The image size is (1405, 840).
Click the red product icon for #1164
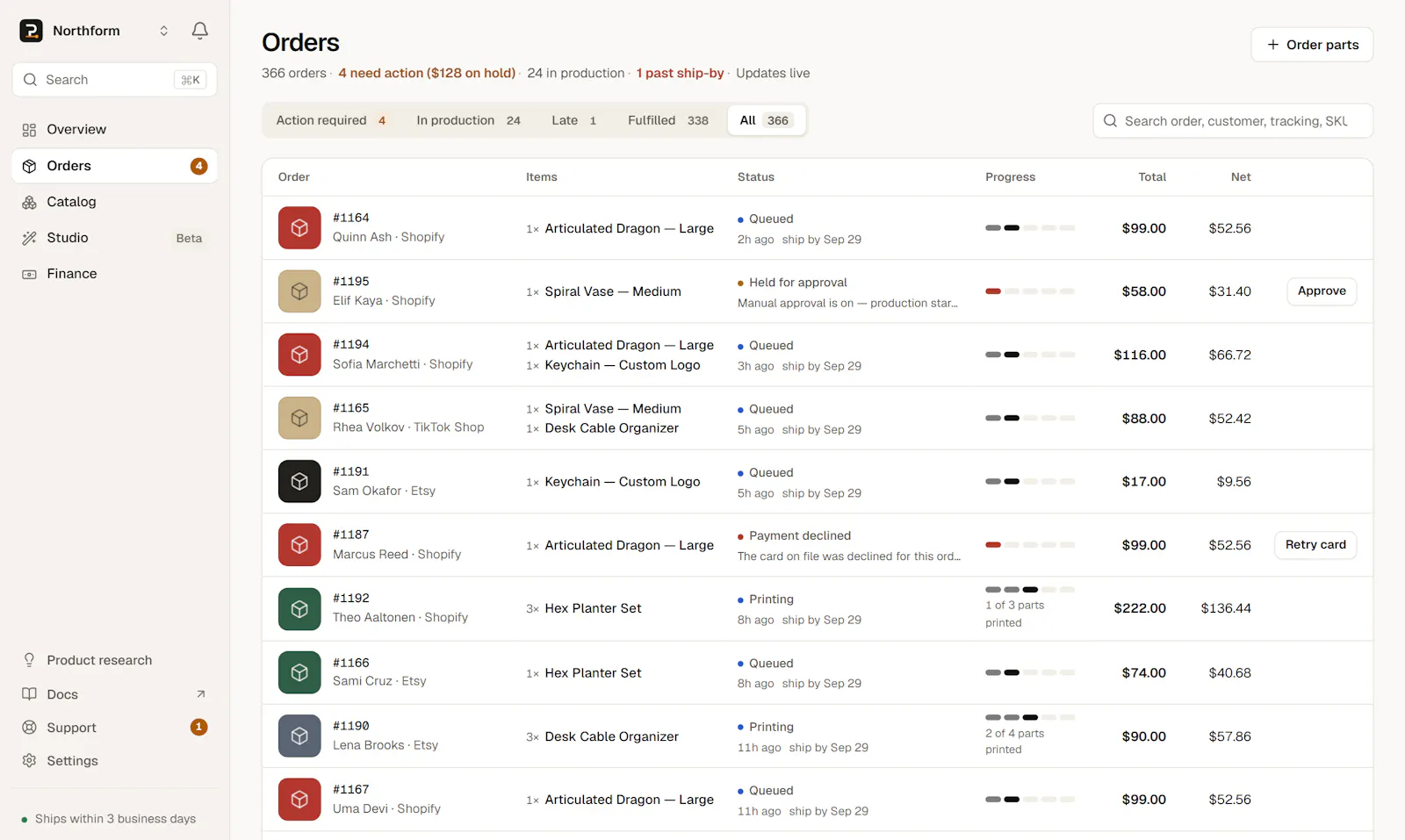point(299,228)
